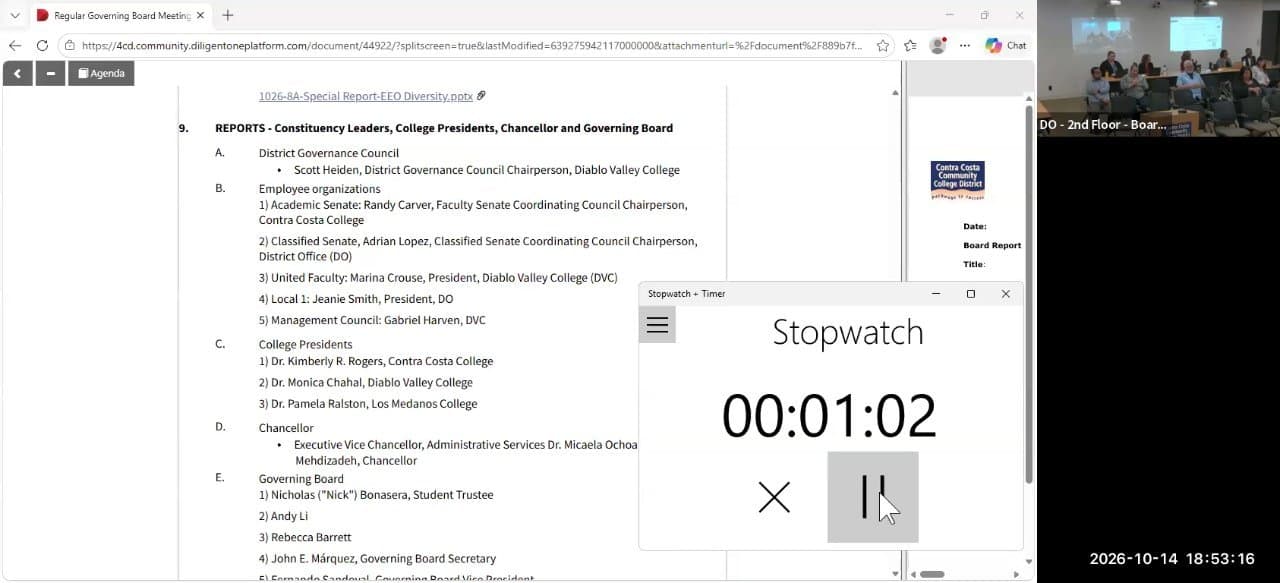The height and width of the screenshot is (583, 1280).
Task: Click the agenda minus collapse button
Action: [50, 73]
